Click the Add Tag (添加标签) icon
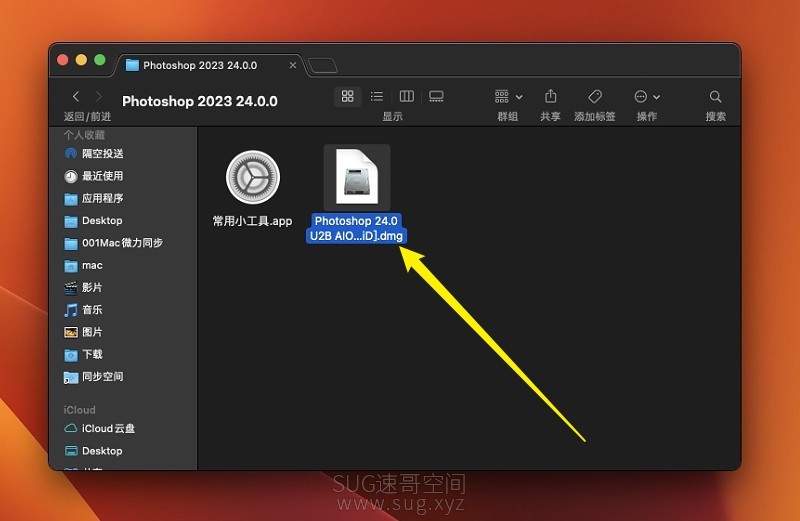 tap(595, 96)
